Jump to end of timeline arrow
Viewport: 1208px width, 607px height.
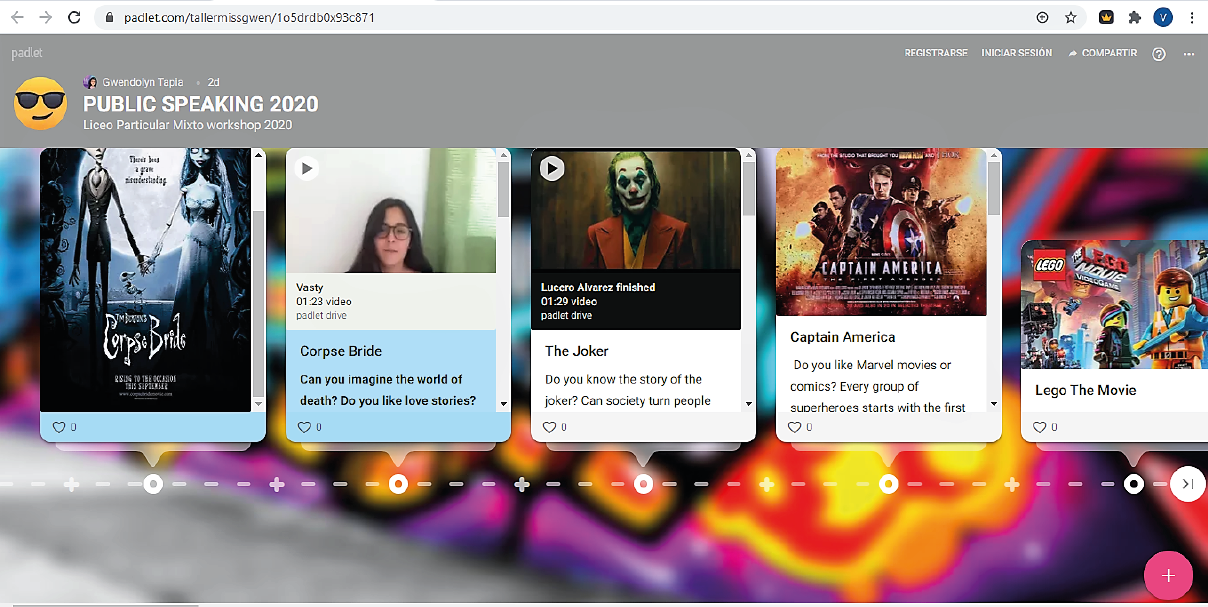[1188, 484]
